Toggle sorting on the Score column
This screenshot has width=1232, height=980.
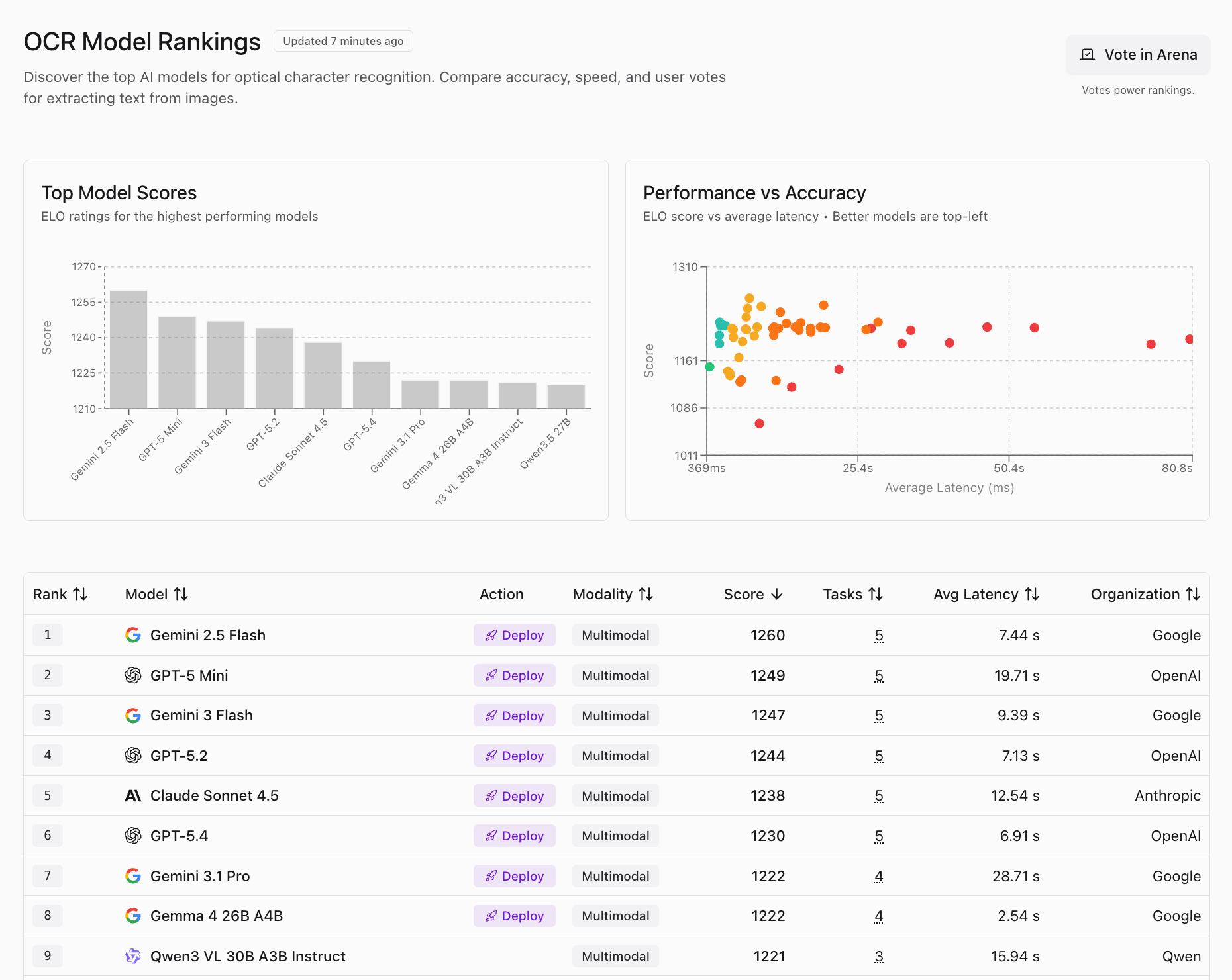[x=754, y=594]
